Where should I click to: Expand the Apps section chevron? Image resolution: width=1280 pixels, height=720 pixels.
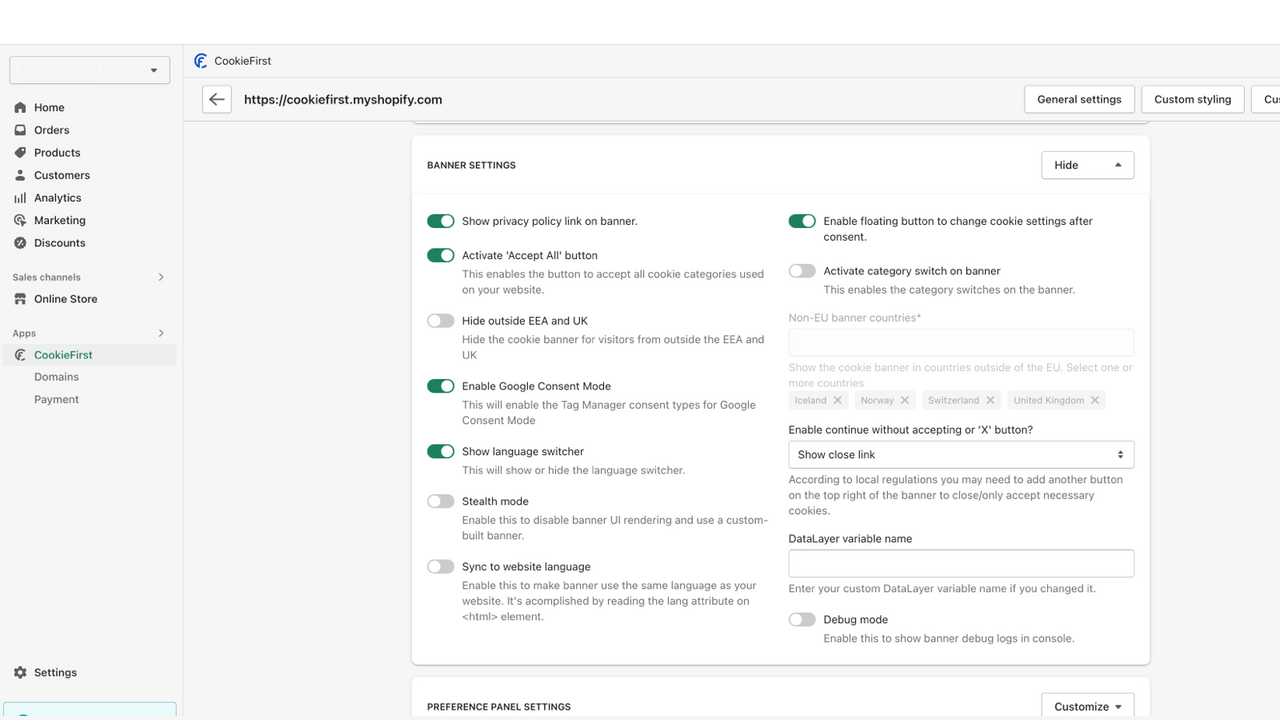[161, 333]
